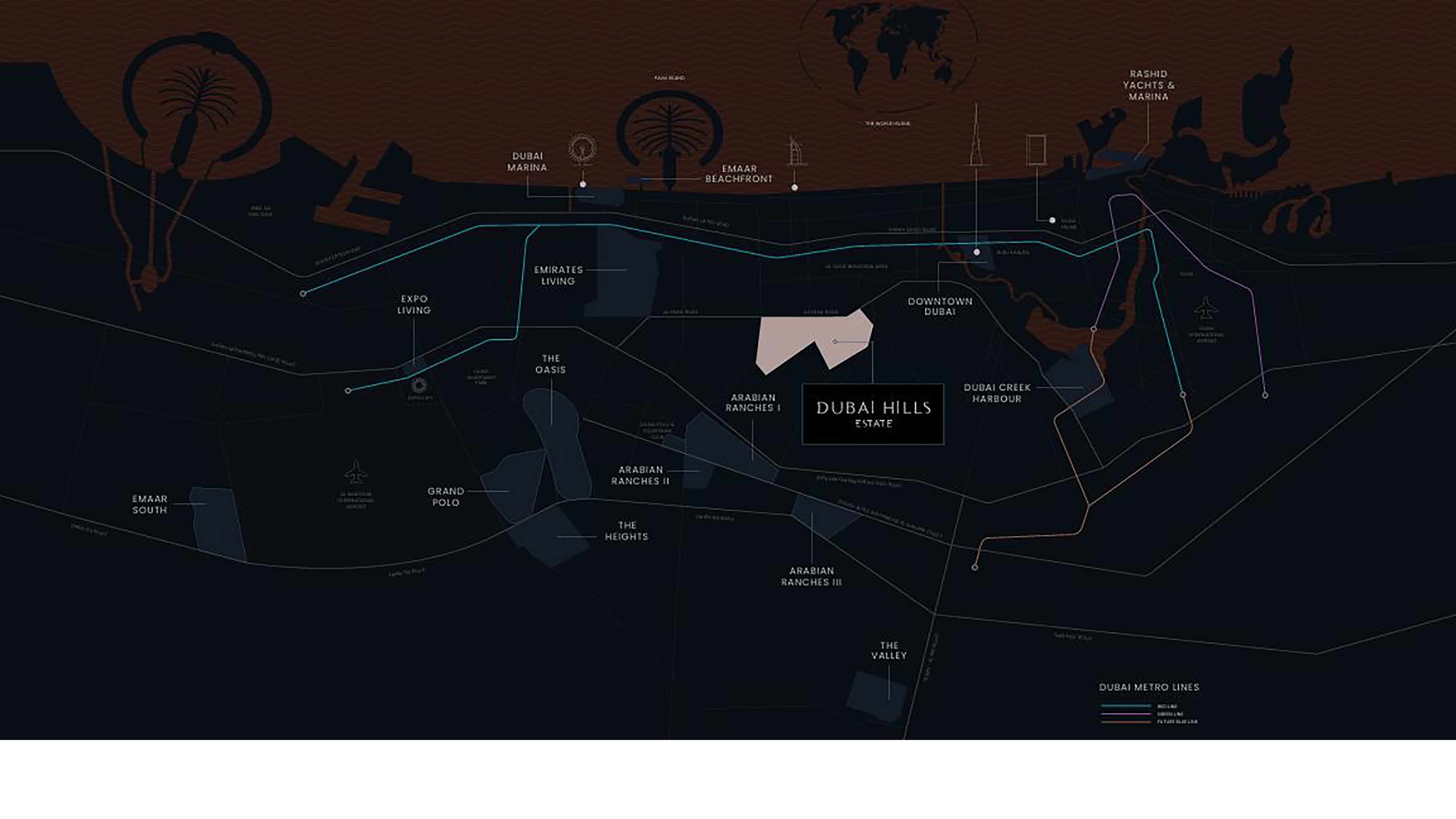This screenshot has width=1456, height=819.
Task: Click the Dubai International airport airplane icon
Action: click(x=1206, y=308)
